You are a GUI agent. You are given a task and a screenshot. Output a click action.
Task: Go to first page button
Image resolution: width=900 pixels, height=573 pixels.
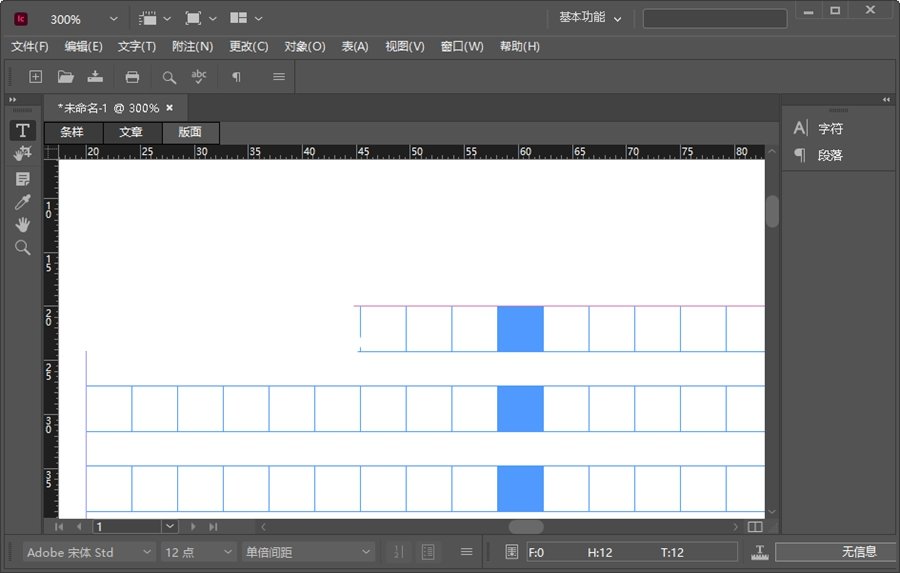[59, 526]
